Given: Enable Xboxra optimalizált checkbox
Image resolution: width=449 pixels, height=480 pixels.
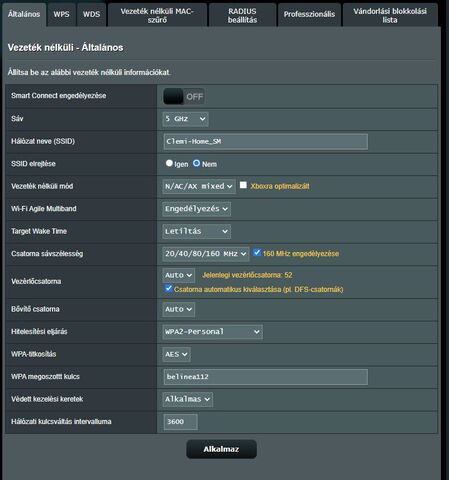Looking at the screenshot, I should (243, 185).
